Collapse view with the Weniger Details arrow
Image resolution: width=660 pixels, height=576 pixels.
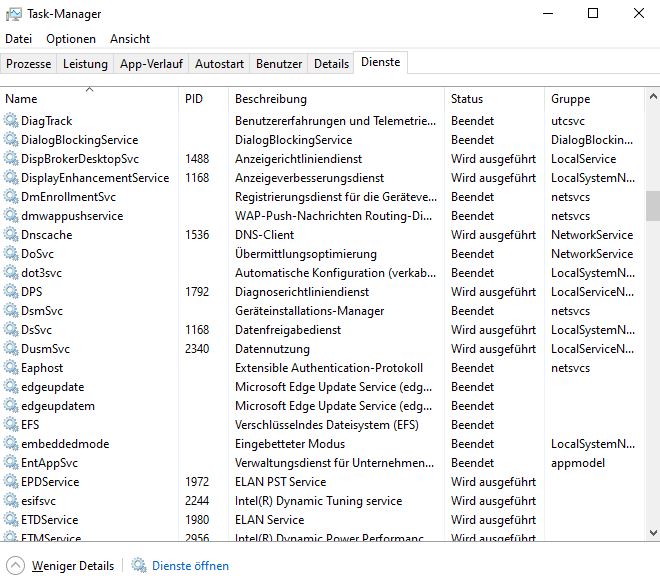coord(16,565)
